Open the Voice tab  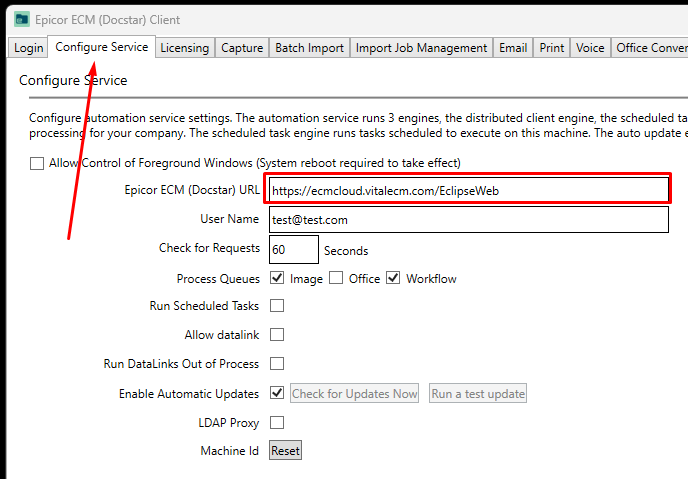tap(590, 47)
